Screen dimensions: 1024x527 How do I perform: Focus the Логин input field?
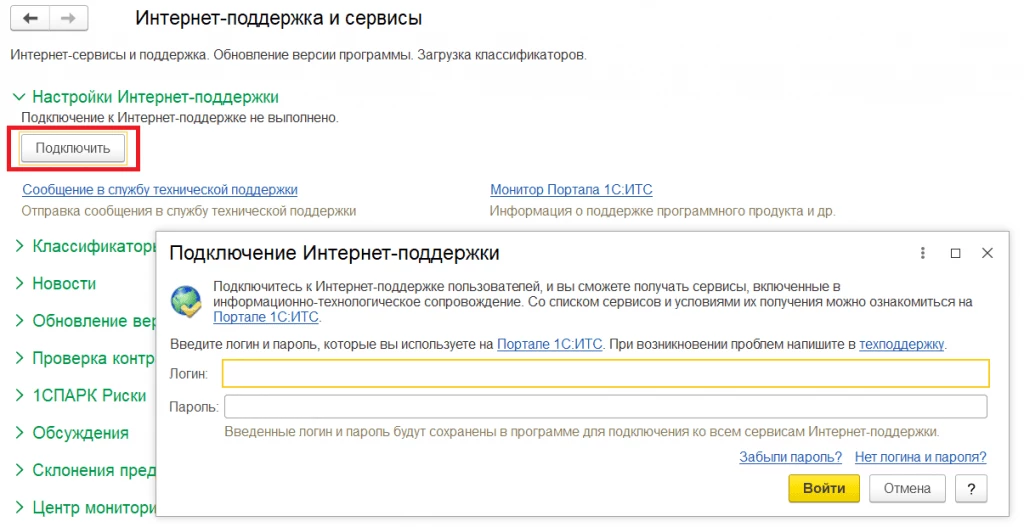pyautogui.click(x=605, y=374)
